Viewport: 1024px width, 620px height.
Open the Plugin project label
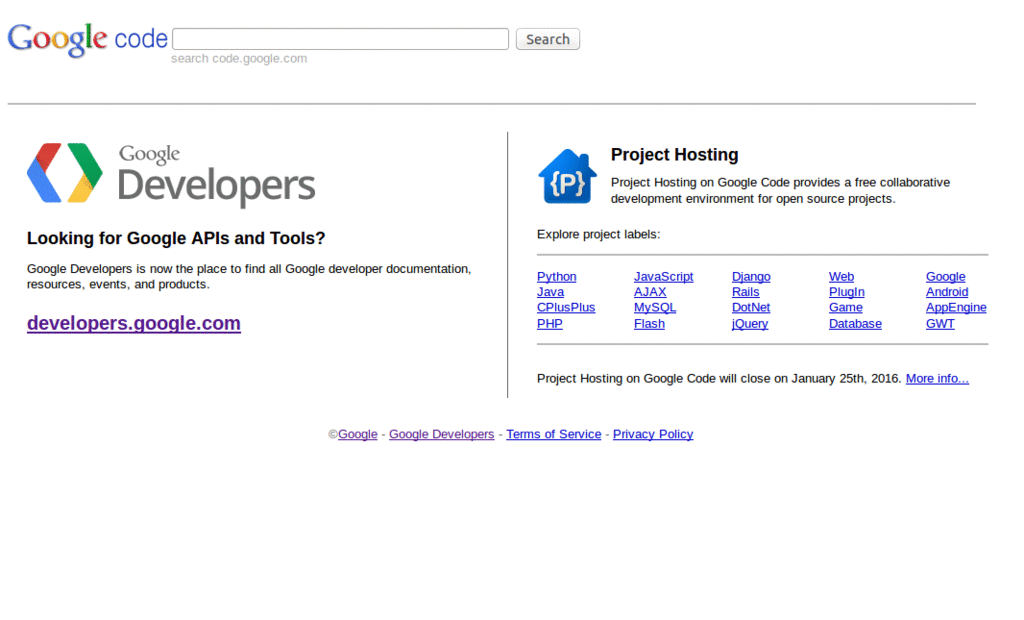pos(846,292)
